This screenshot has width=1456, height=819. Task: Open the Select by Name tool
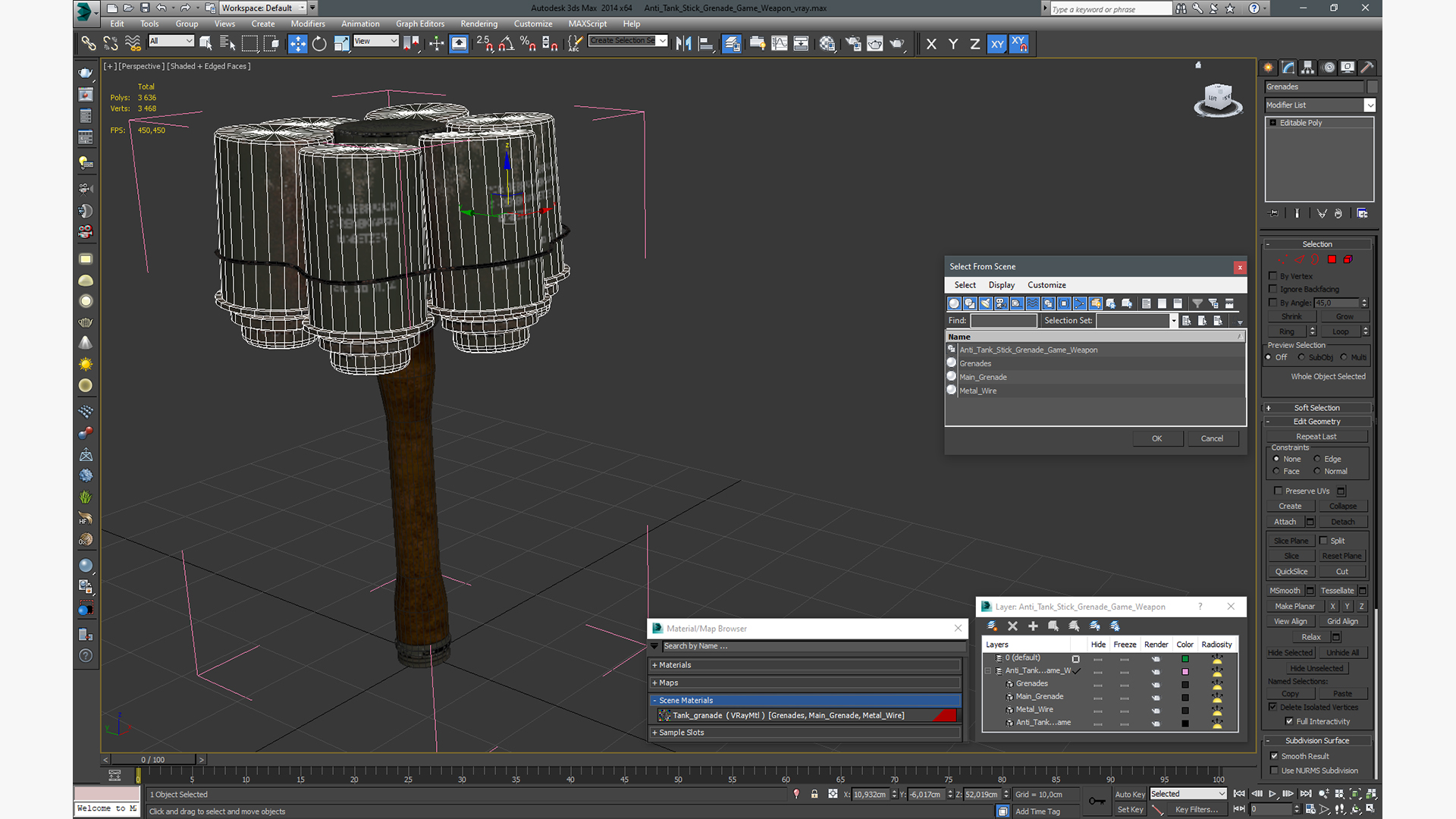[227, 44]
